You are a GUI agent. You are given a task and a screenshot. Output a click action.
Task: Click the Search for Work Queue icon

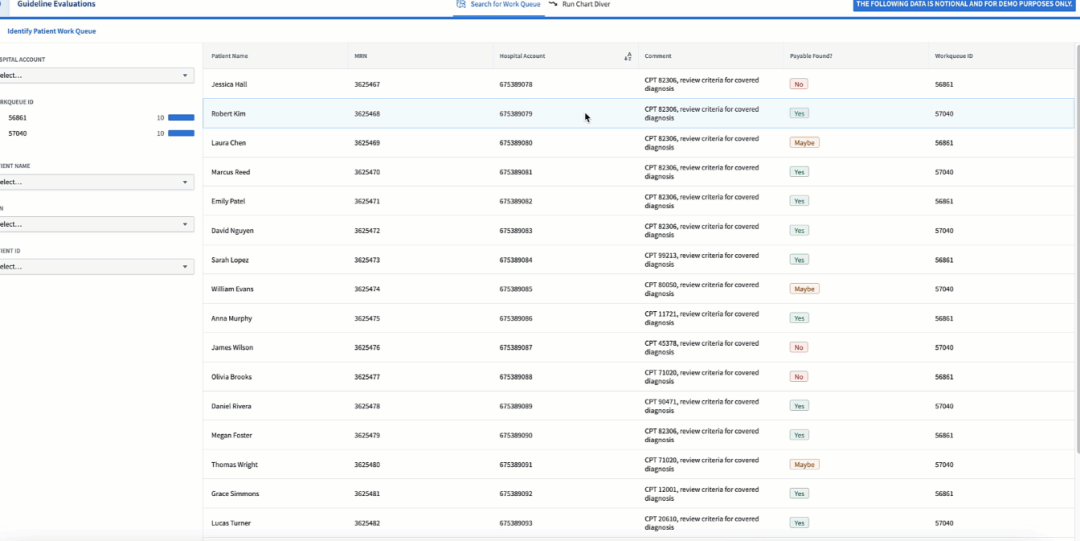click(461, 4)
